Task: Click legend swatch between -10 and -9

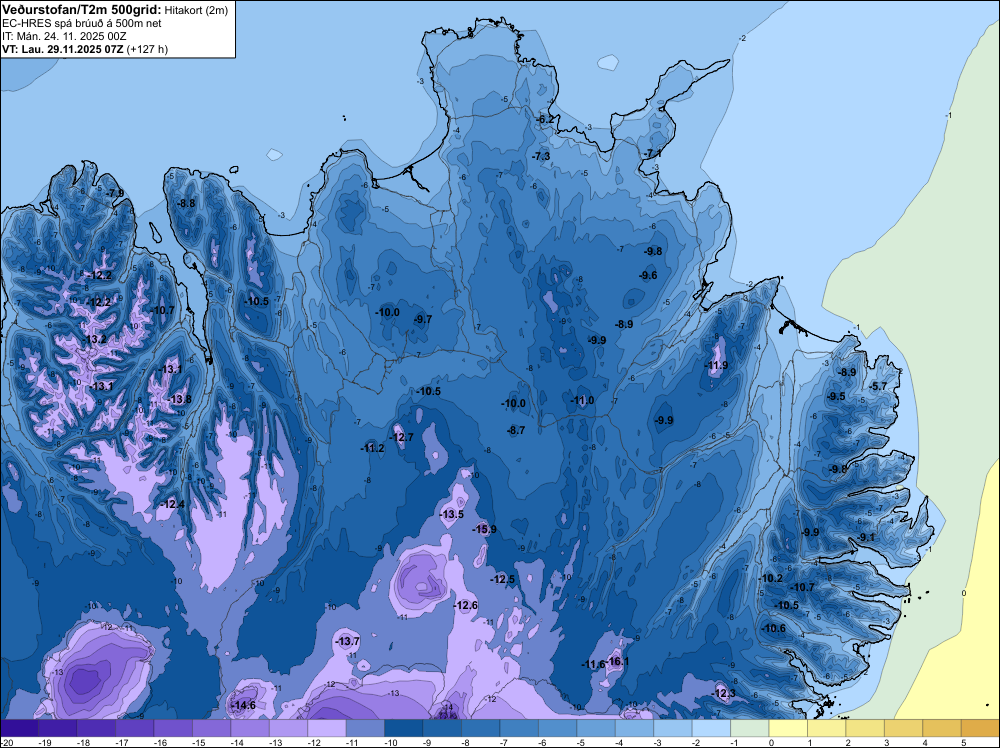Action: pos(404,728)
